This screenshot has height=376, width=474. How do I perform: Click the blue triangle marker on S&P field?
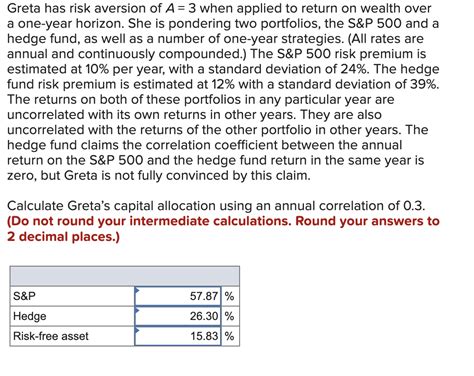click(137, 290)
